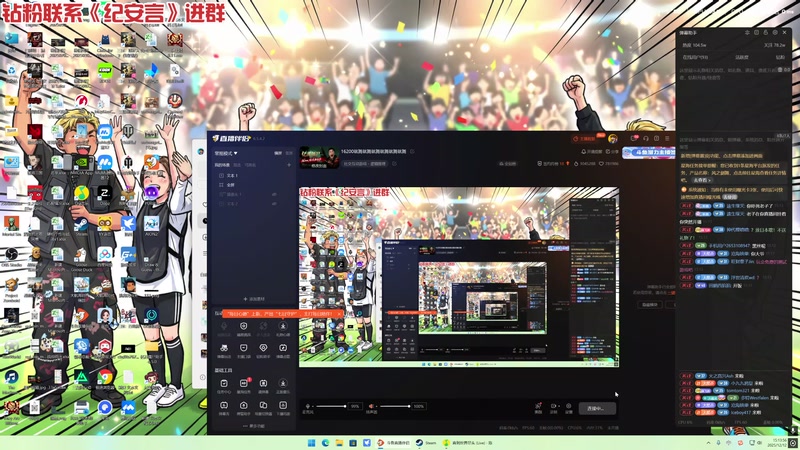
Task: Mute the speaker icon in audio bar
Action: 371,406
